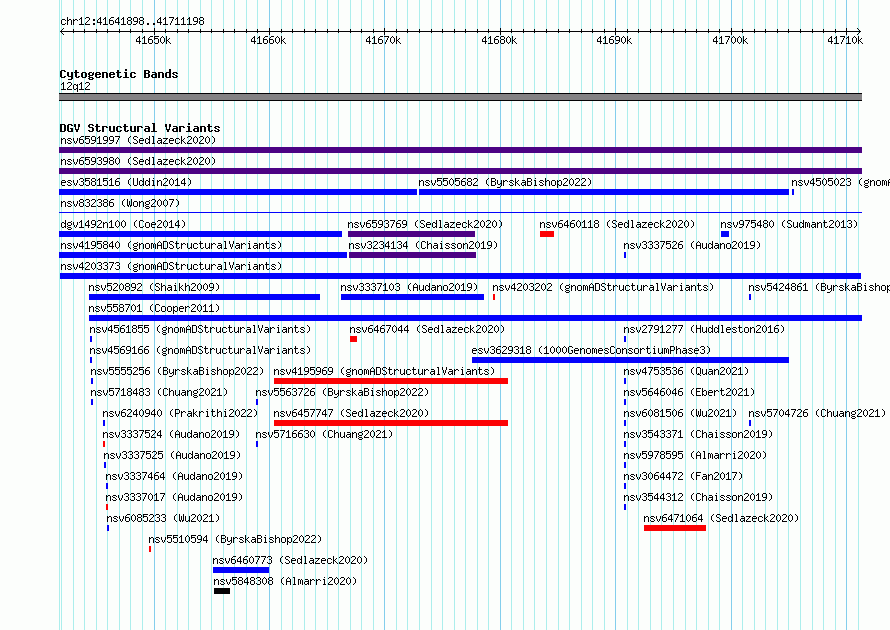This screenshot has height=630, width=890.
Task: Click the 41700k ruler tick label
Action: click(730, 40)
